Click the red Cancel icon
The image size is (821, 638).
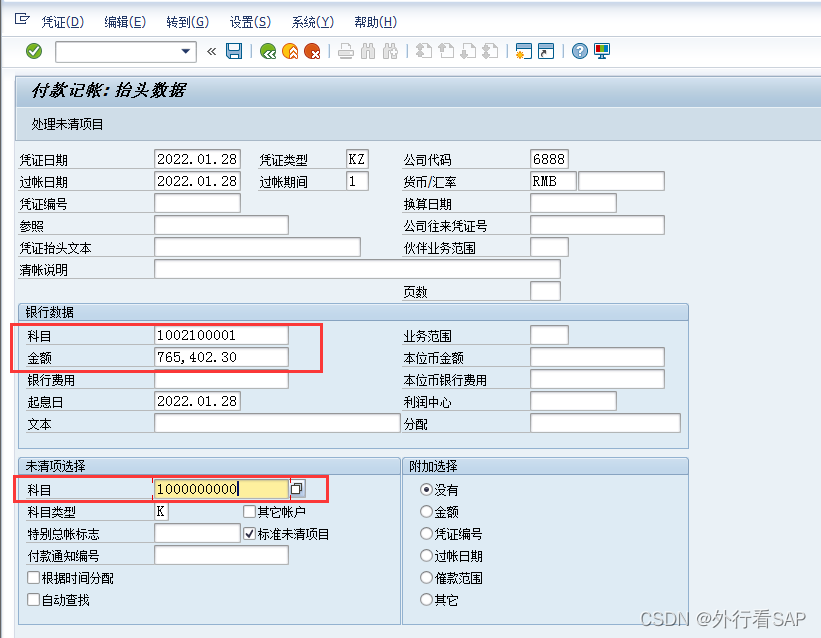point(312,51)
